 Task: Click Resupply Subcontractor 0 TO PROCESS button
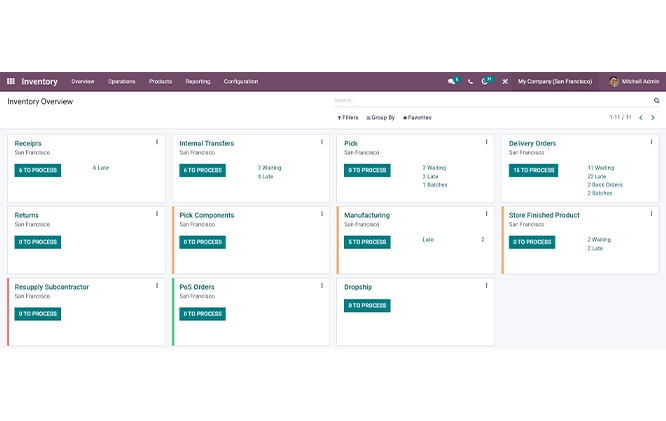[x=38, y=314]
